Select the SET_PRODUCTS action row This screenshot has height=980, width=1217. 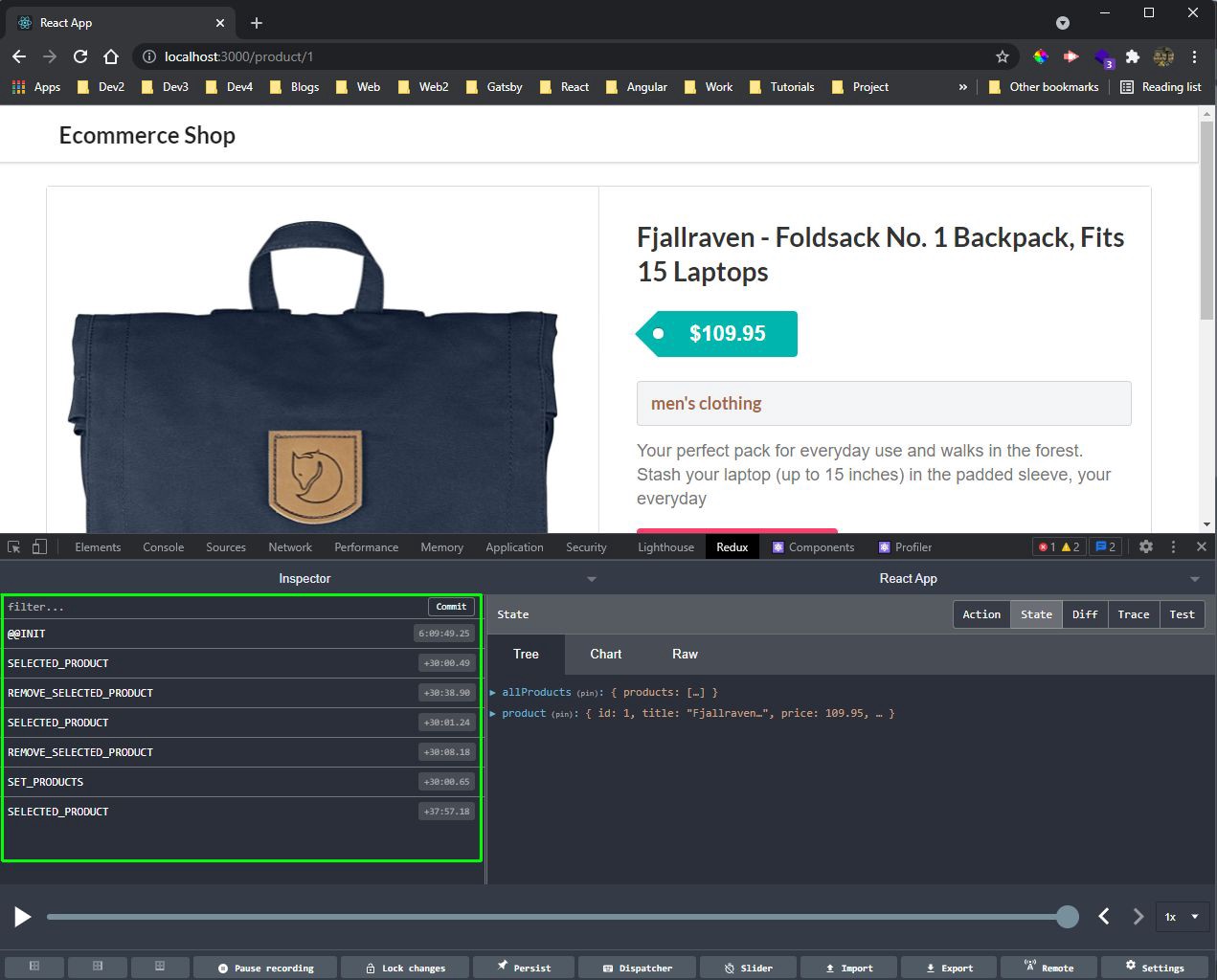(240, 782)
